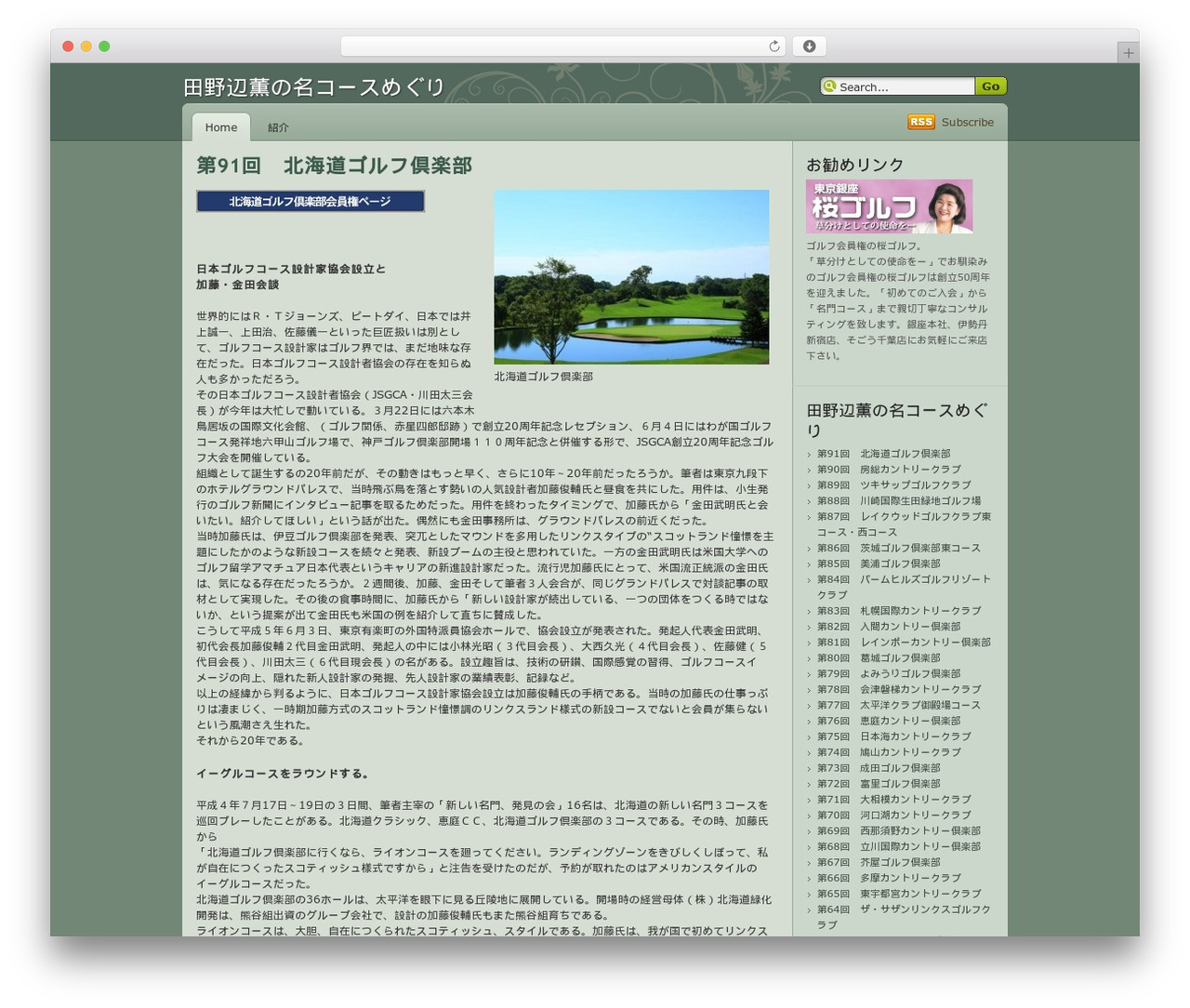Screen dimensions: 1190x1008
Task: Click the 北海道ゴルフ倶楽部会員権ページ banner button
Action: tap(311, 202)
